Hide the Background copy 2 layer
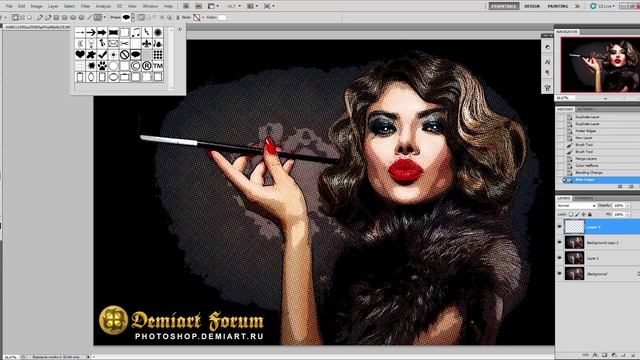 (x=560, y=242)
